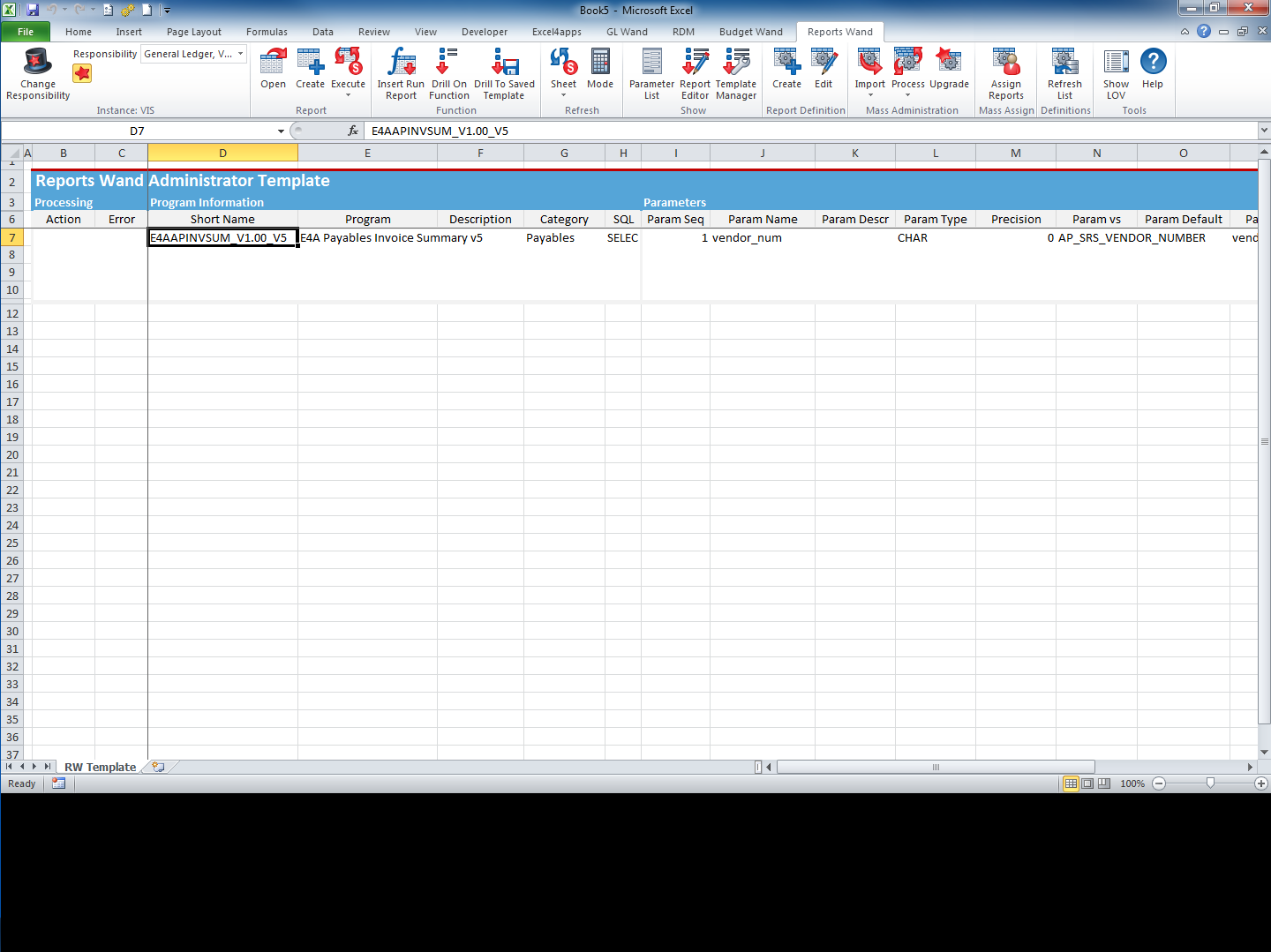Expand the Import dropdown arrow
The height and width of the screenshot is (952, 1271).
869,95
